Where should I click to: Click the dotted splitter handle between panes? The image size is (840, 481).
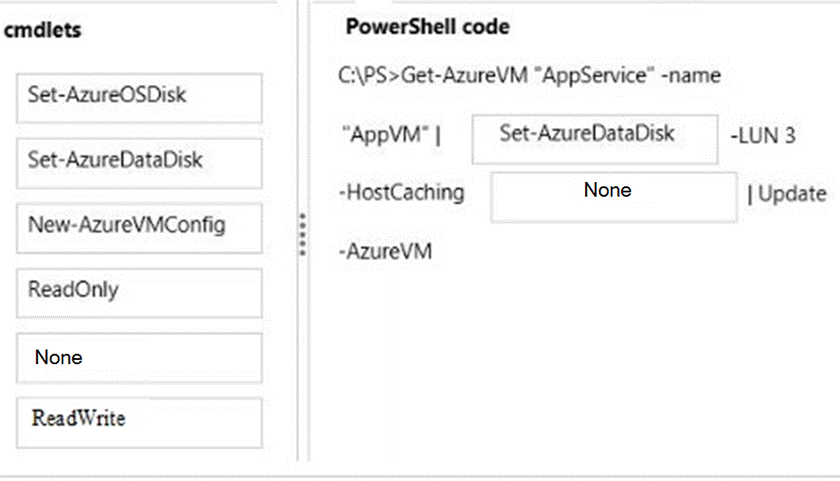coord(302,235)
